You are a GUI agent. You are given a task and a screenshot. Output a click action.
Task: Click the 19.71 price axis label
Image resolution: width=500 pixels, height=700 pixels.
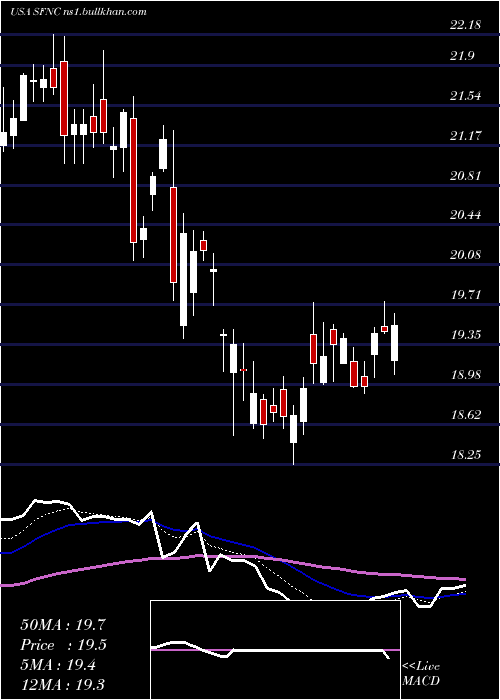pos(466,295)
